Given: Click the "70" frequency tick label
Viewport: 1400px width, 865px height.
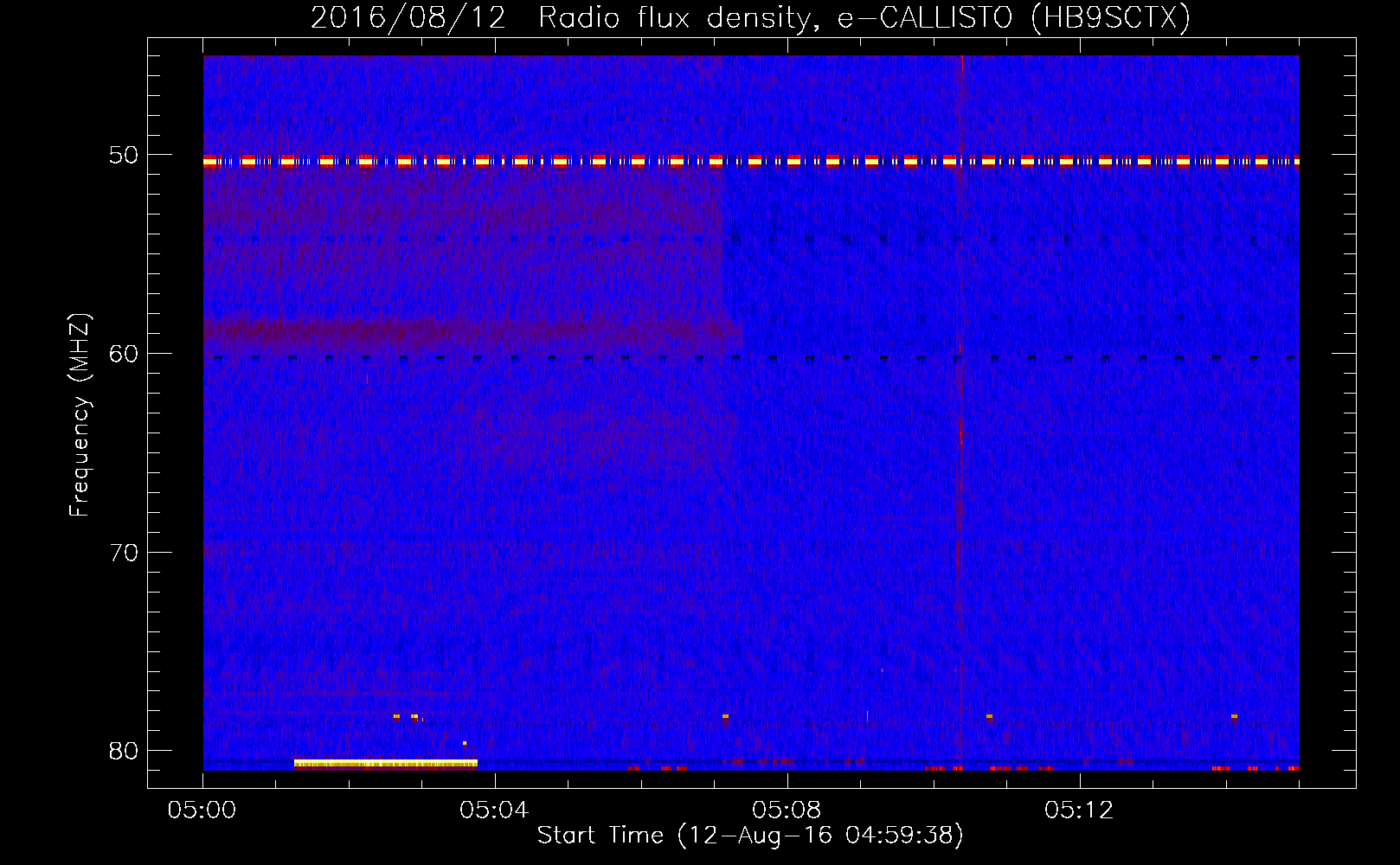Looking at the screenshot, I should (x=124, y=553).
